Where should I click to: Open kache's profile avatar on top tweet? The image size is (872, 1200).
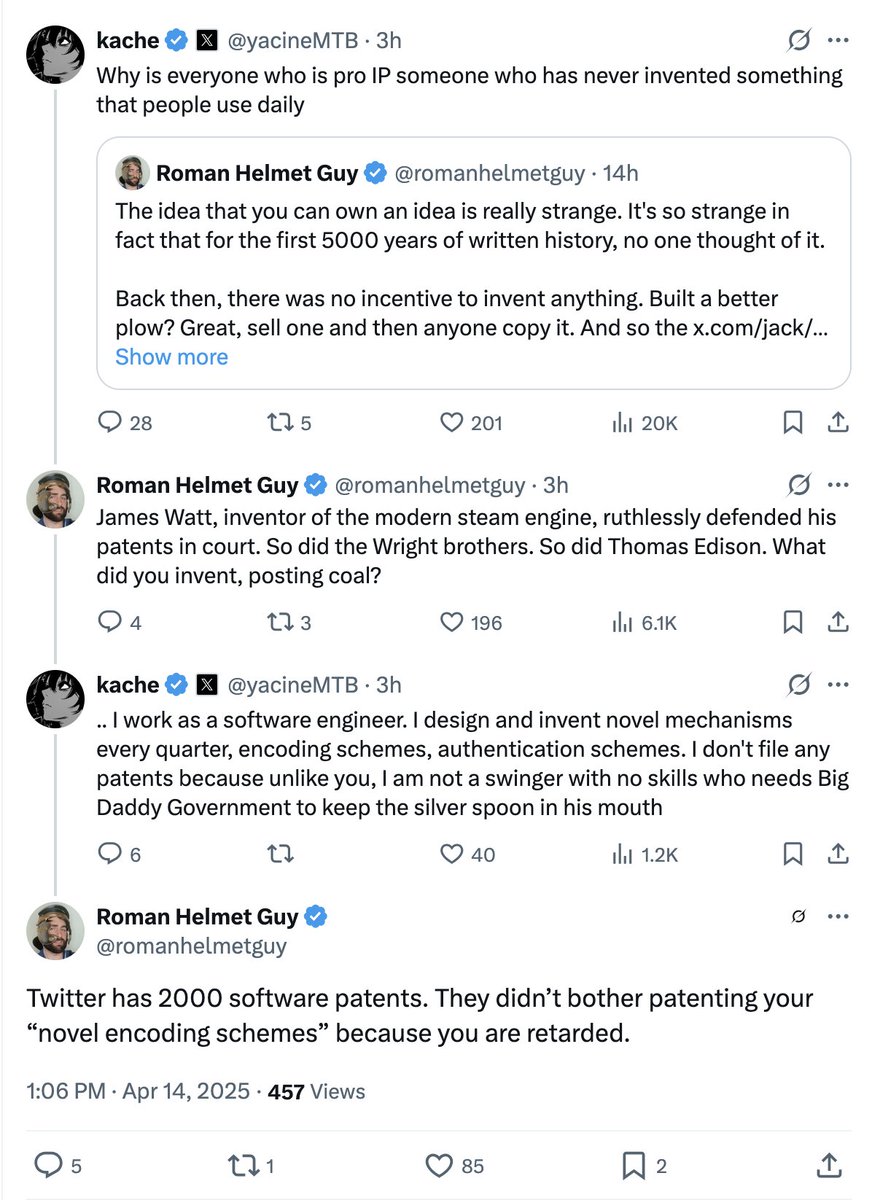(54, 55)
